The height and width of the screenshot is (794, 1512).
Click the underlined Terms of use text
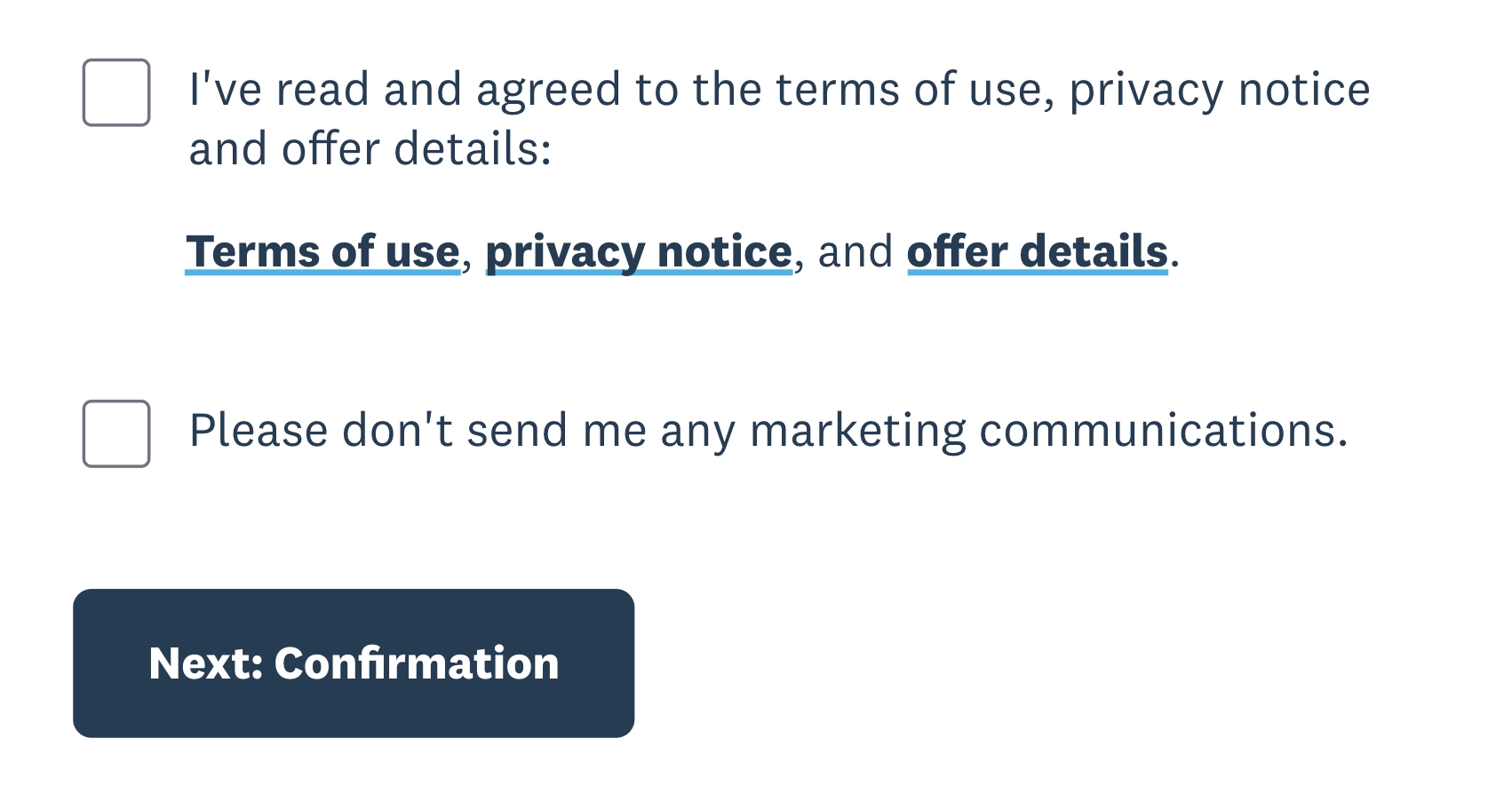322,251
